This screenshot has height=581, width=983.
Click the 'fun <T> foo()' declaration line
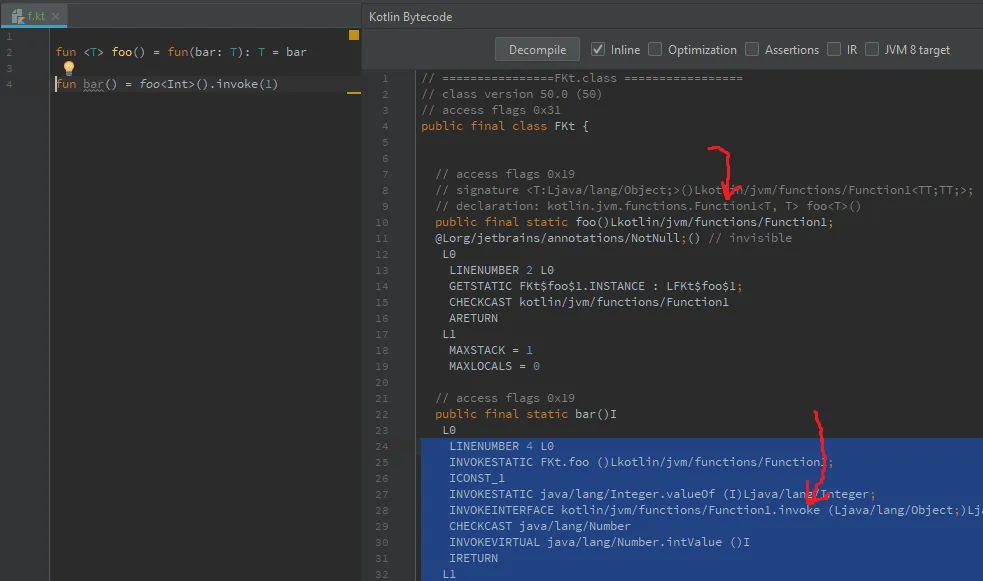point(181,52)
